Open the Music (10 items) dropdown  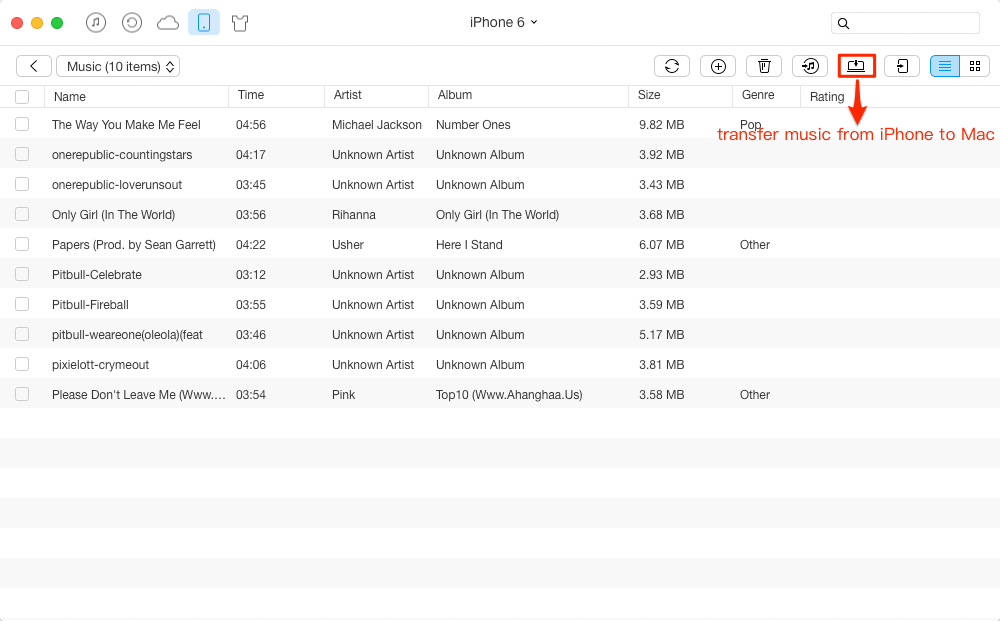click(118, 66)
